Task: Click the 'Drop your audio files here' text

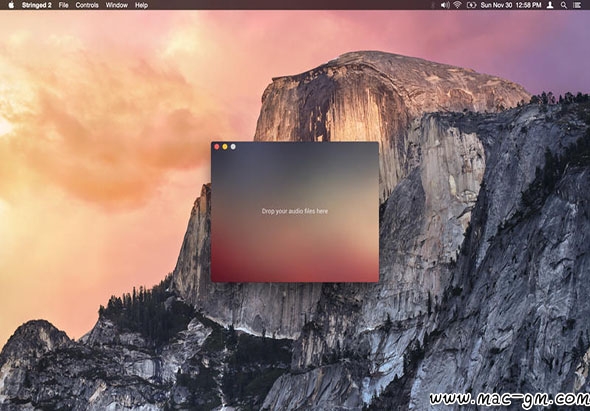Action: [295, 212]
